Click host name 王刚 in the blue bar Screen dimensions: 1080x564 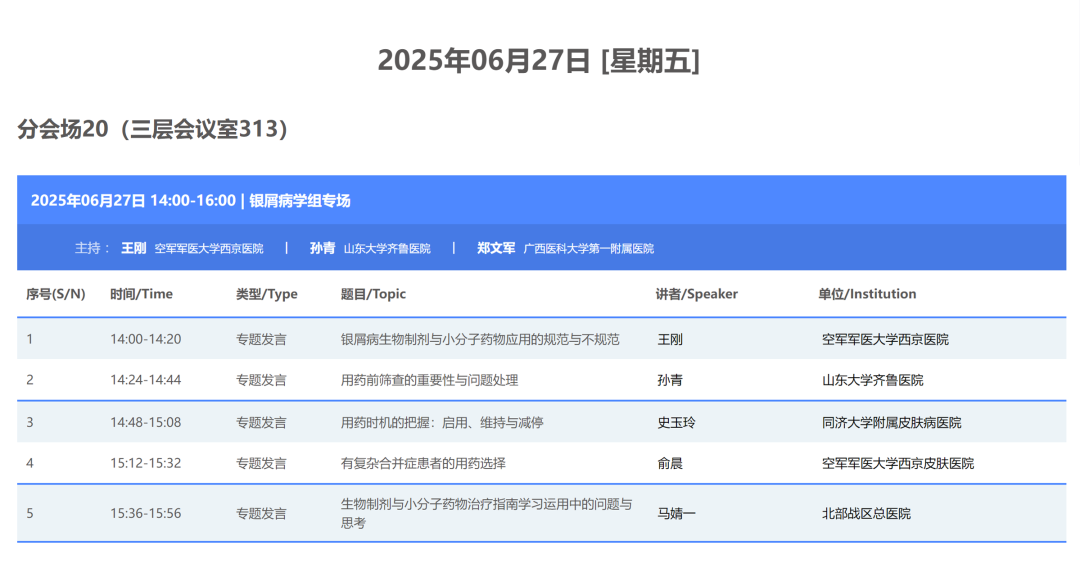coord(134,248)
